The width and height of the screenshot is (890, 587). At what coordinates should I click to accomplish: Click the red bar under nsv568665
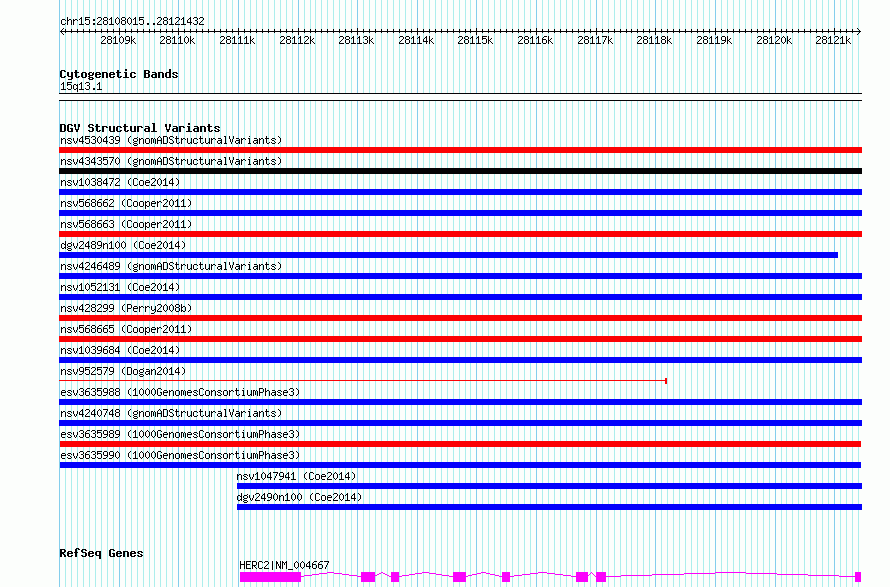[x=460, y=339]
